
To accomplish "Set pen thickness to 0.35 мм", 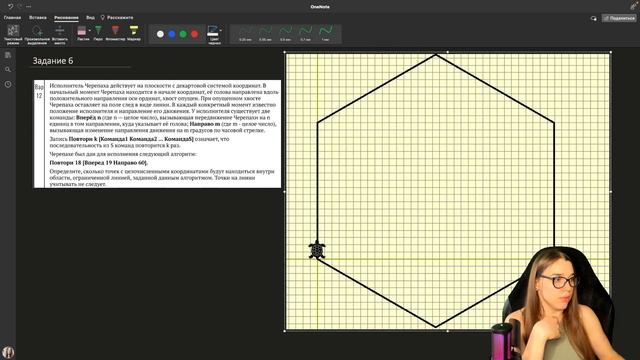I will tap(265, 34).
